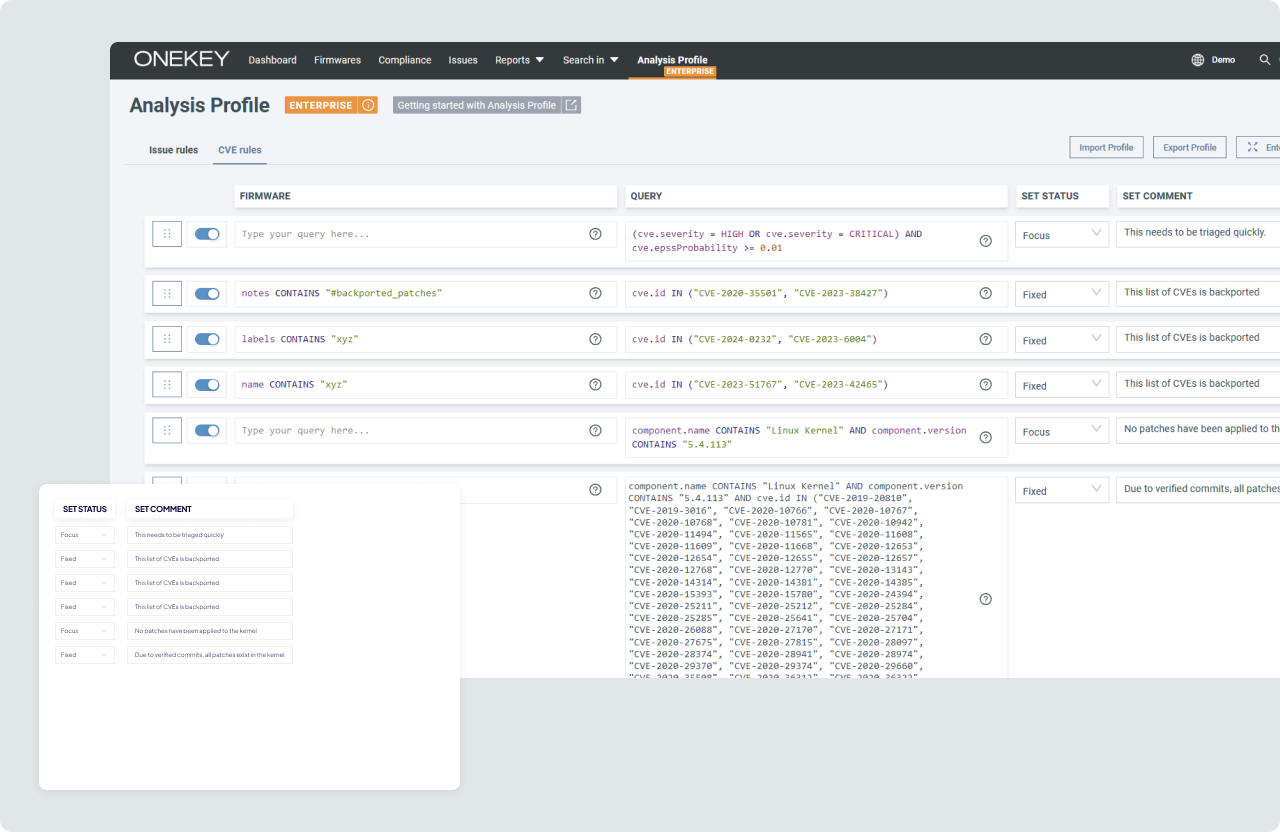1280x832 pixels.
Task: Click the firmware query field of cve.severity rule
Action: pyautogui.click(x=426, y=234)
